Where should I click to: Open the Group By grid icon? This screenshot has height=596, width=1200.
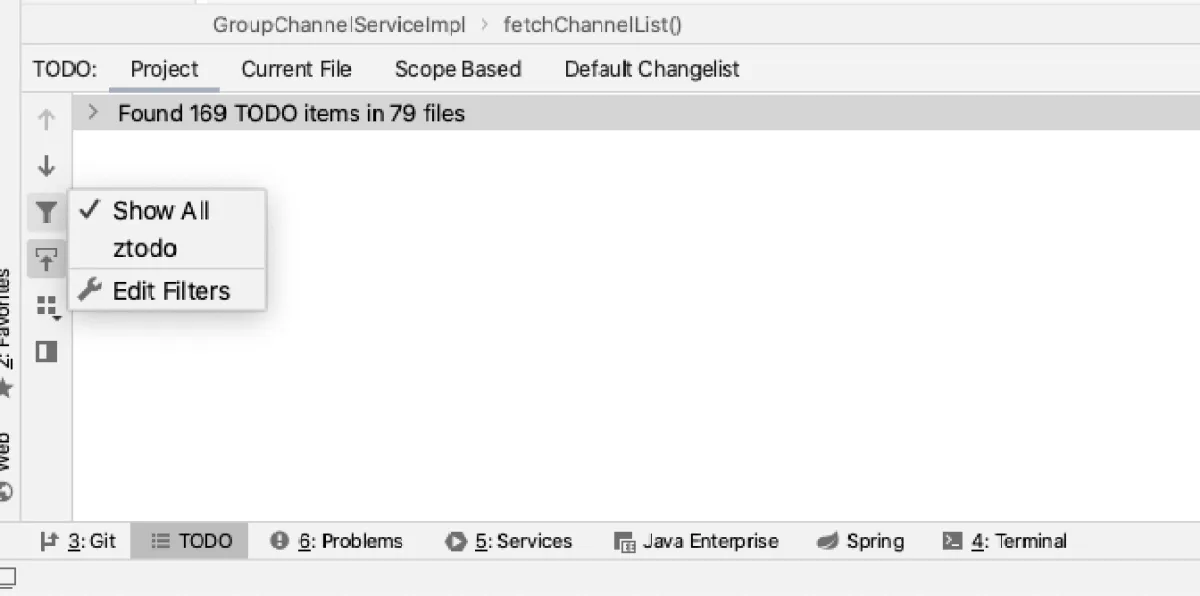[x=47, y=306]
